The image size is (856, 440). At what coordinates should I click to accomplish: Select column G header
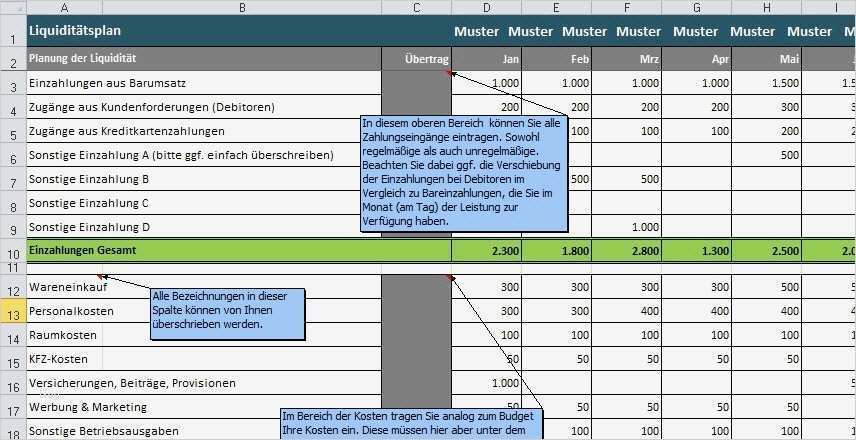pos(696,7)
